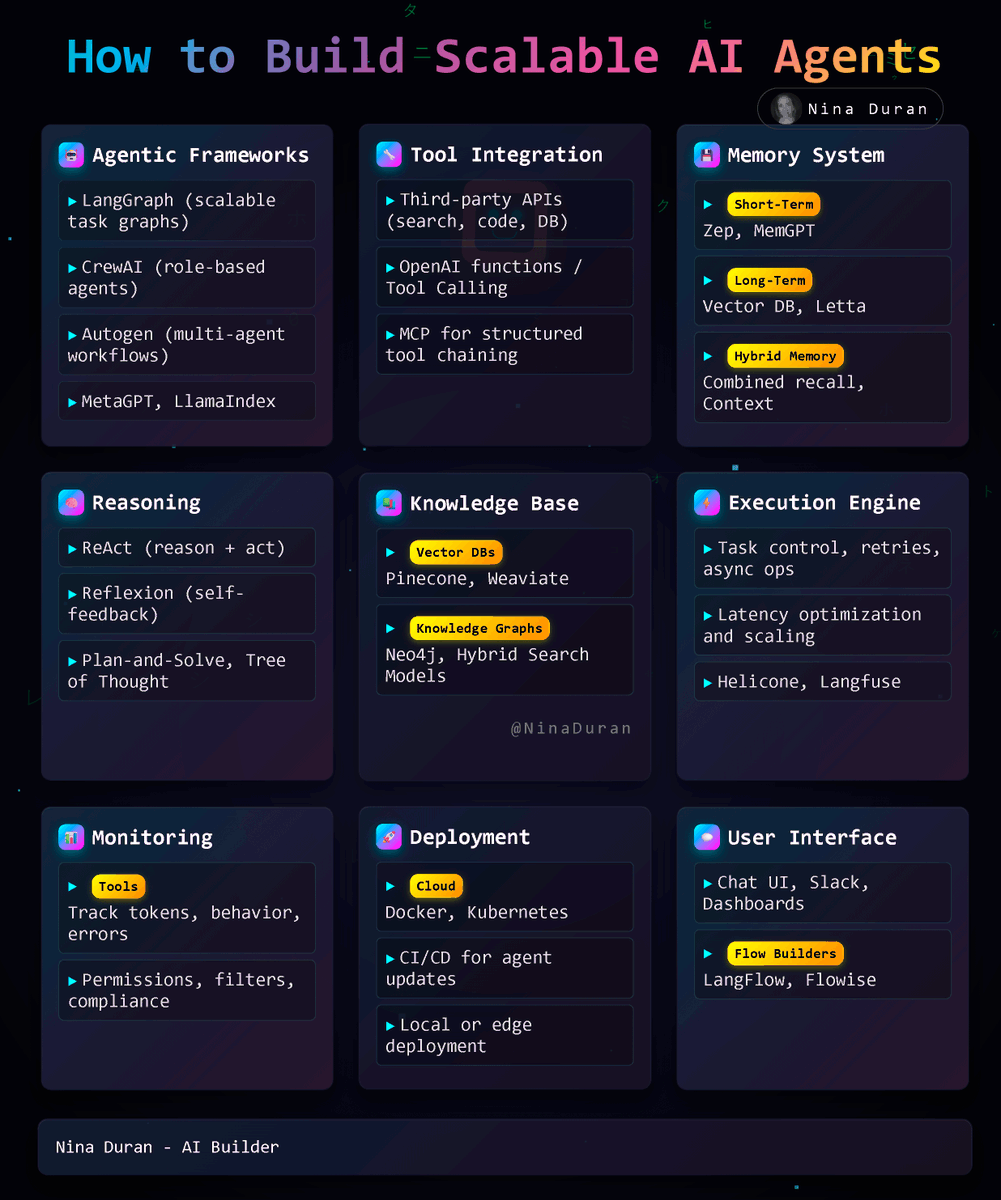Viewport: 1001px width, 1200px height.
Task: Select the Hybrid Memory yellow tag
Action: [785, 357]
